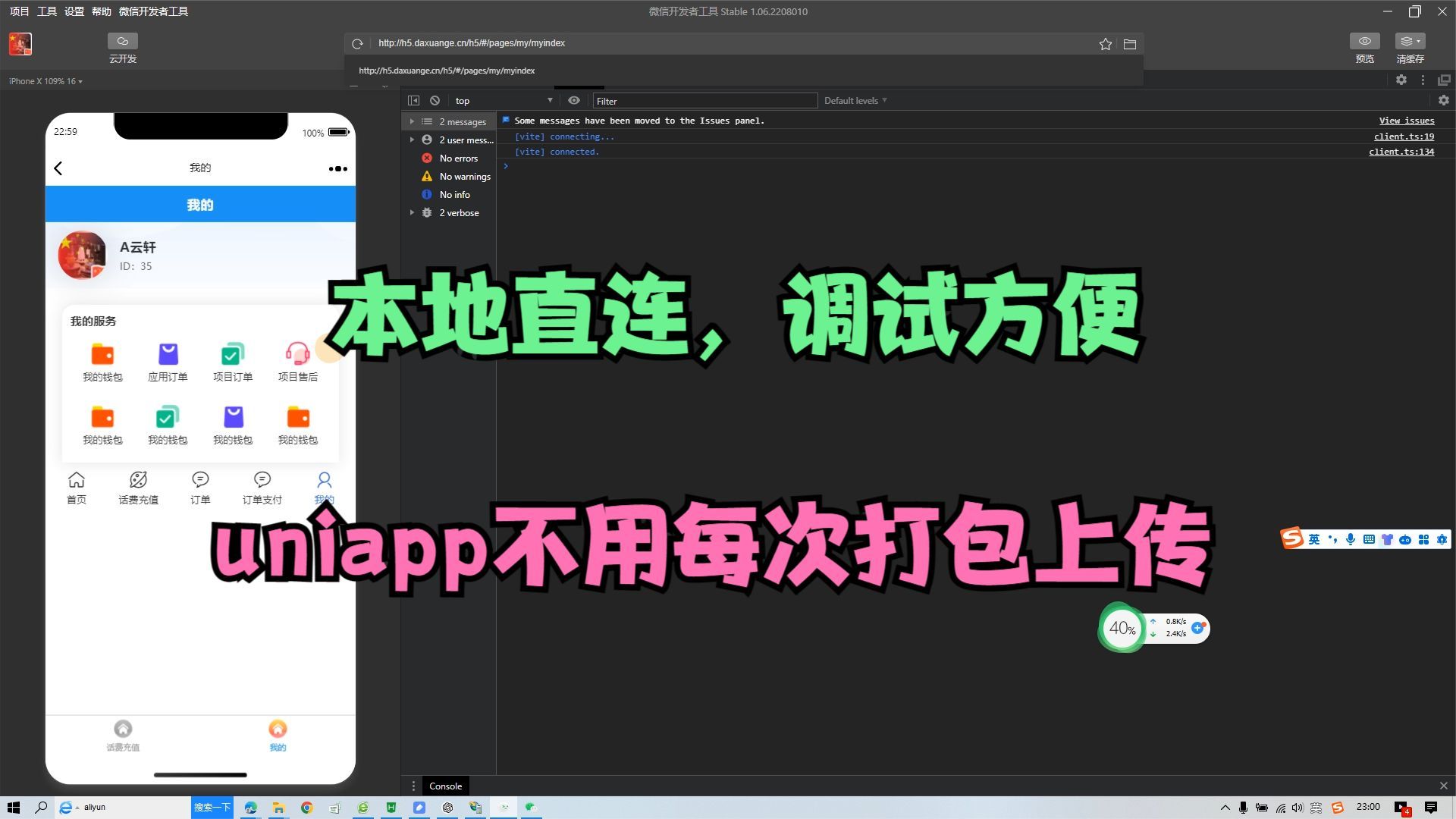Open the Default levels dropdown
Screen dimensions: 1456x819
855,100
